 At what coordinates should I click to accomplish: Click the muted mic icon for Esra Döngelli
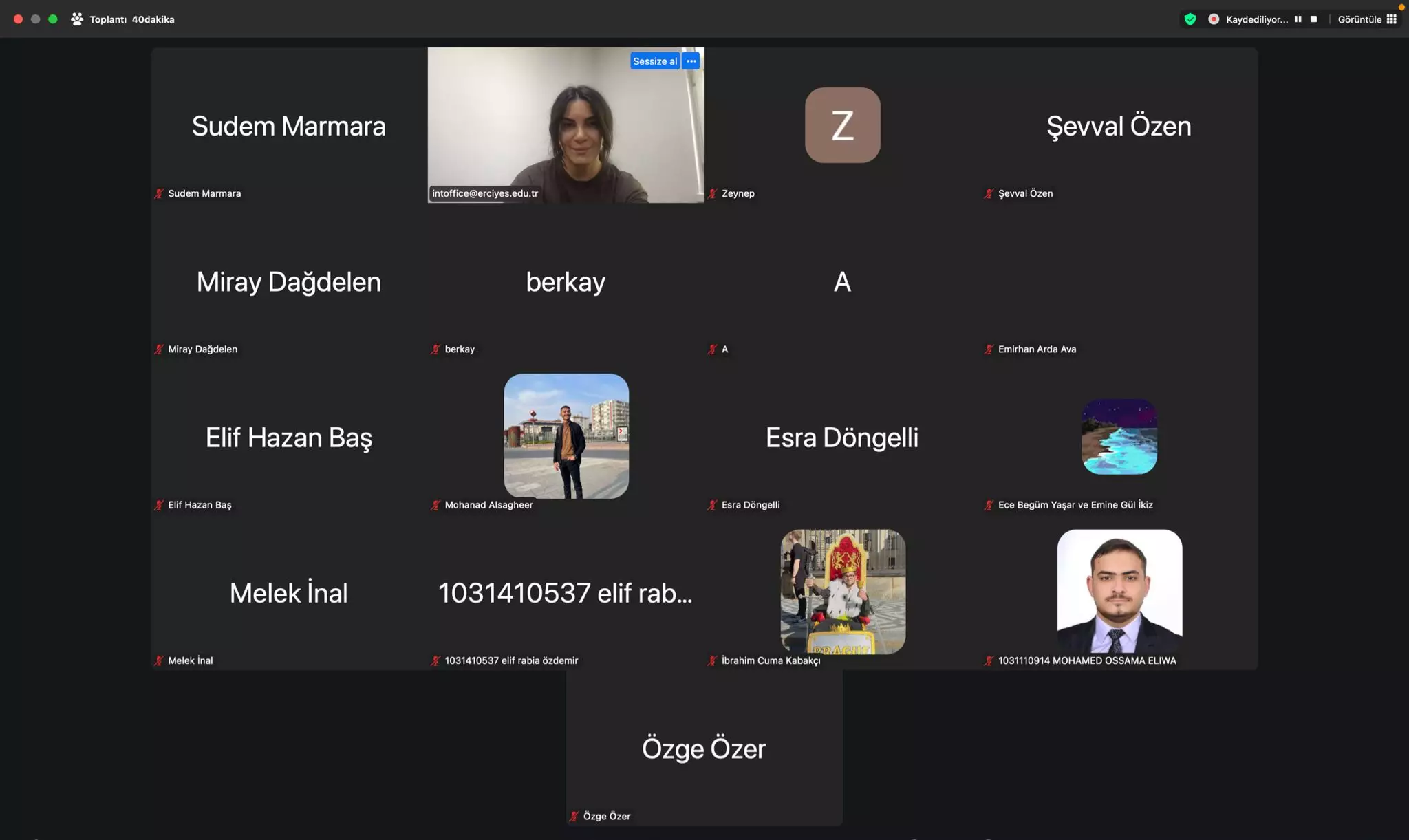tap(713, 505)
